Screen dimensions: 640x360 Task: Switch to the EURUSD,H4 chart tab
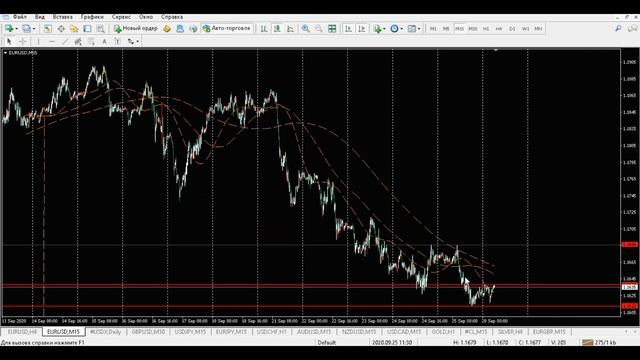tap(22, 332)
